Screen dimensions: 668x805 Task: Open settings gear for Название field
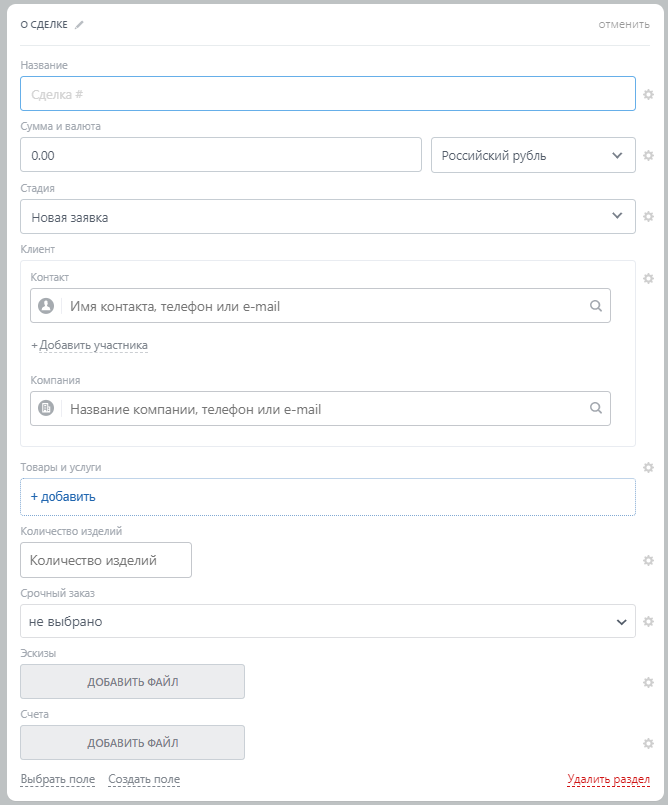(x=648, y=94)
